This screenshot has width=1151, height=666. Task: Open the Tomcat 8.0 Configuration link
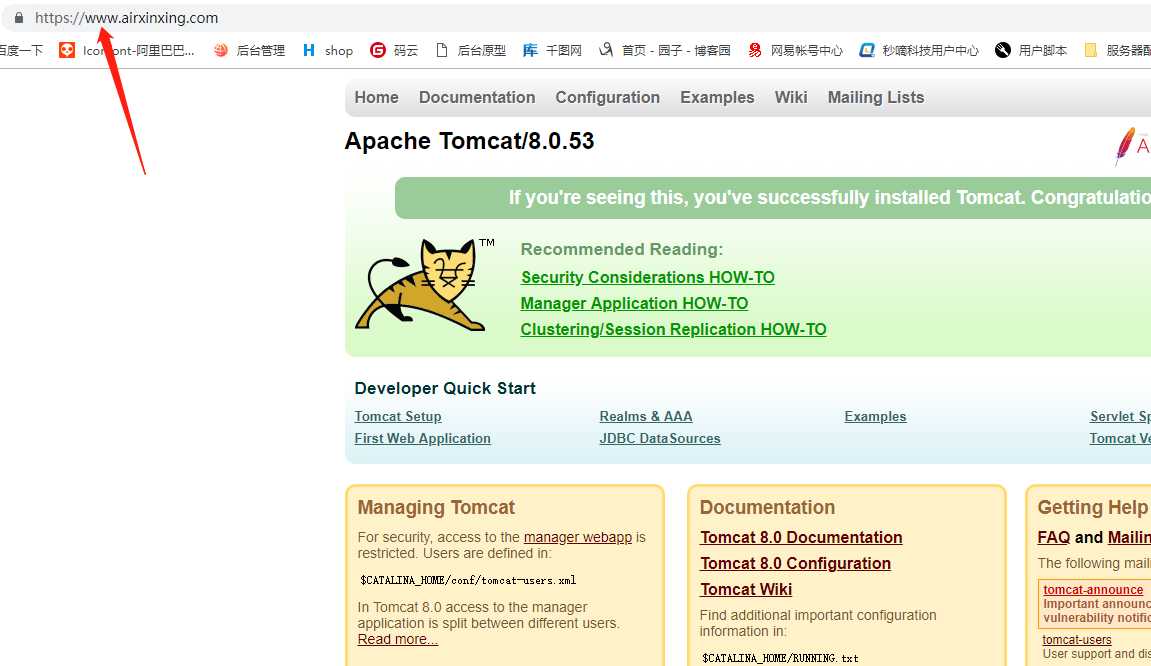pyautogui.click(x=795, y=563)
